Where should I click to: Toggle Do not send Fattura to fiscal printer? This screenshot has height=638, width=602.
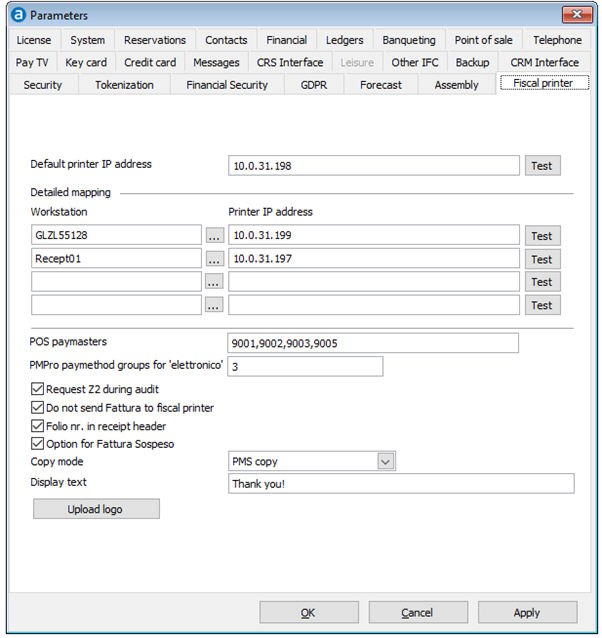37,407
